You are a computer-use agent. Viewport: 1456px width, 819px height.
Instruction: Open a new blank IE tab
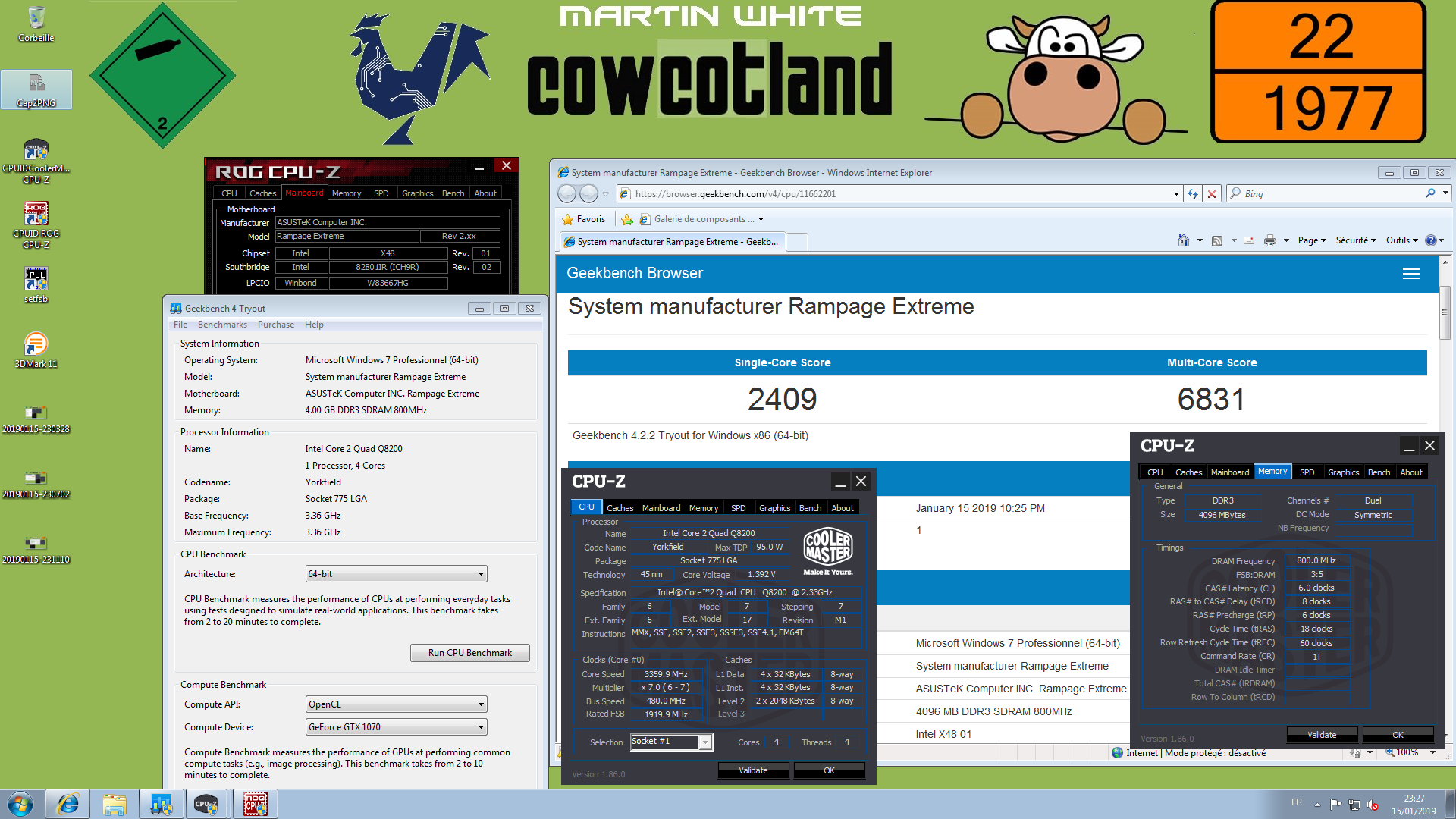pyautogui.click(x=796, y=242)
